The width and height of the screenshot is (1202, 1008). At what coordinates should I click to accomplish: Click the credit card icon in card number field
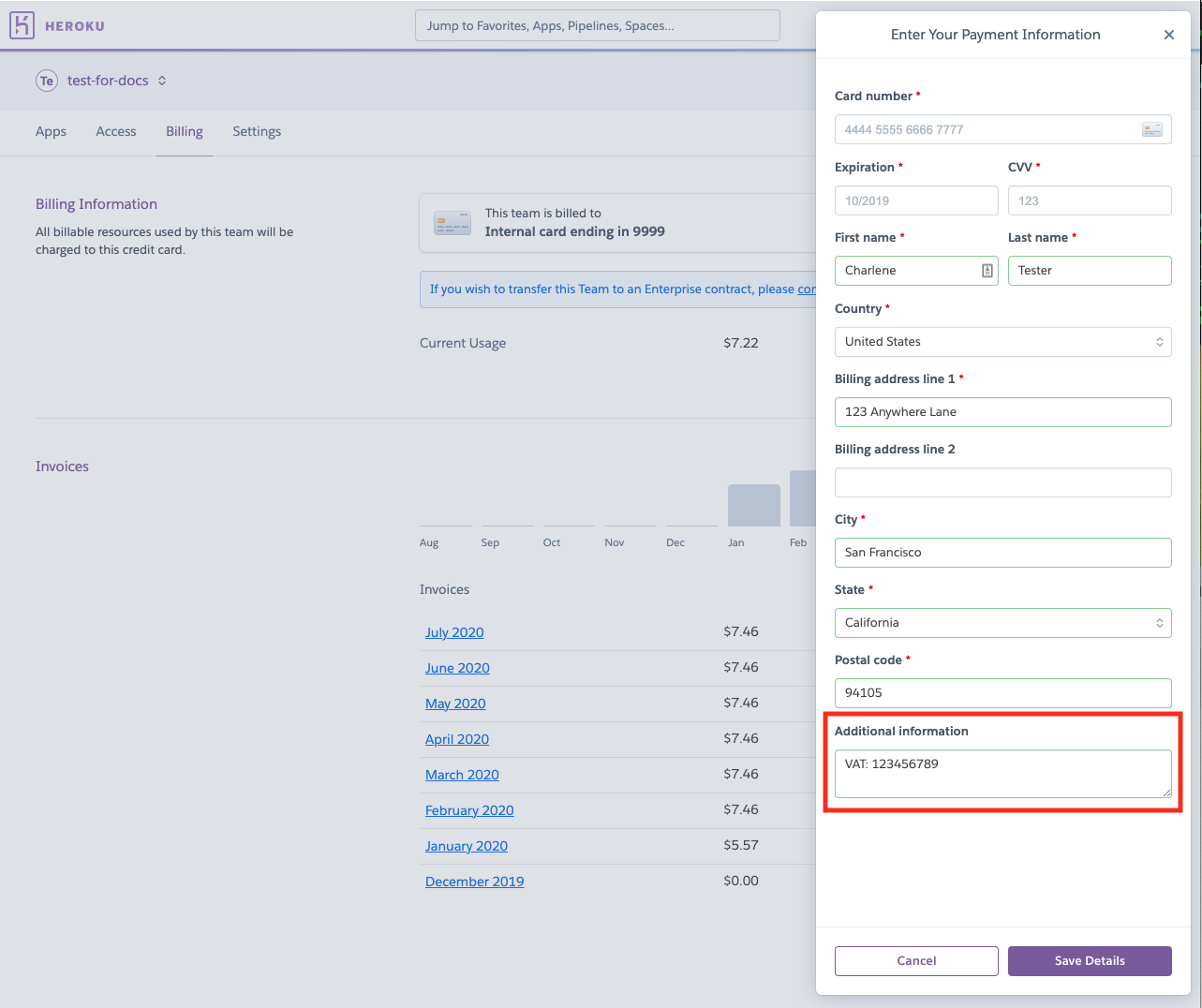[x=1151, y=129]
